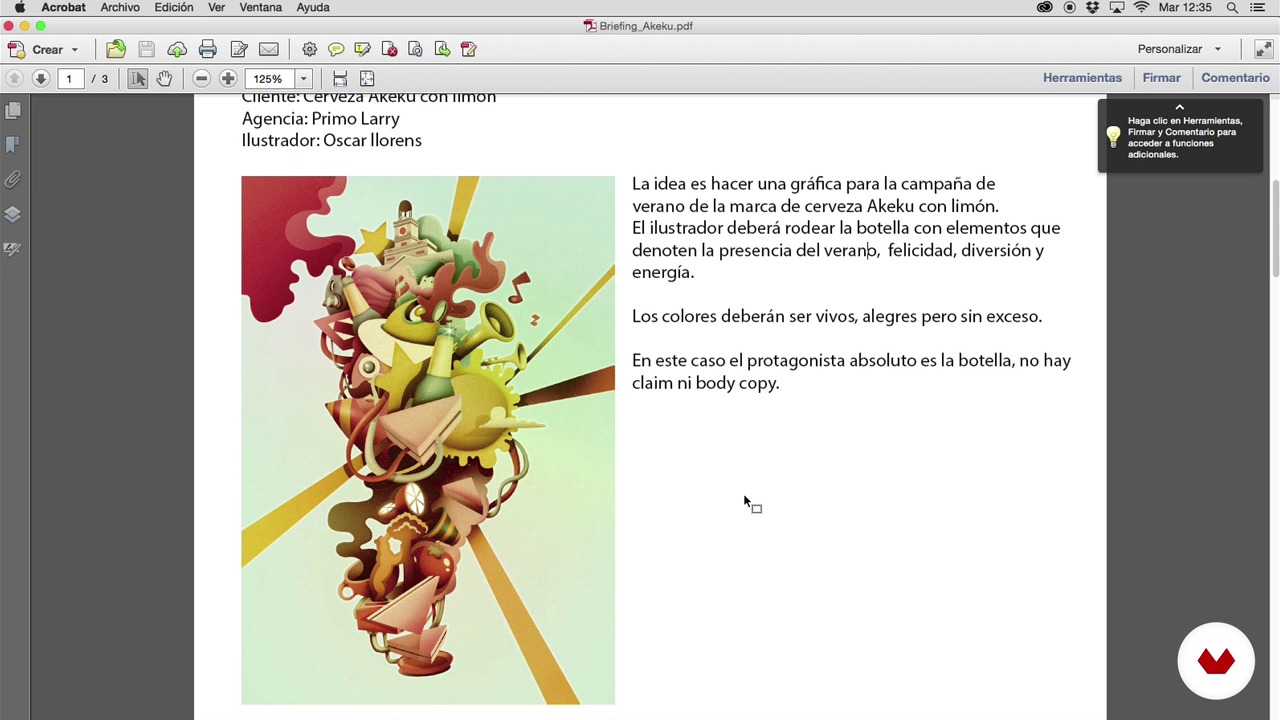The image size is (1280, 720).
Task: Click the 125% zoom value field
Action: [x=268, y=78]
